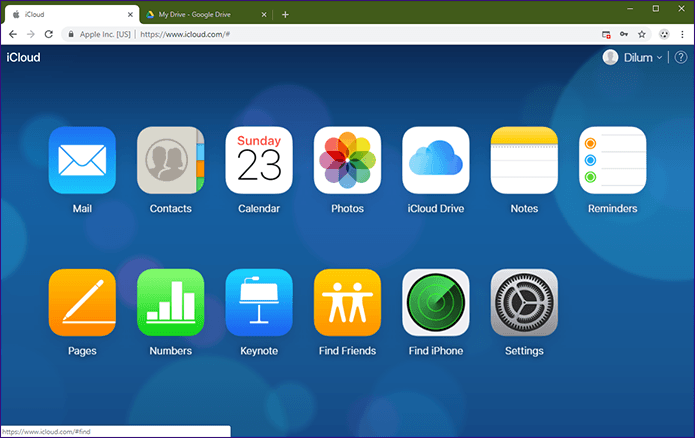695x438 pixels.
Task: Click the Reminders label text
Action: 613,208
